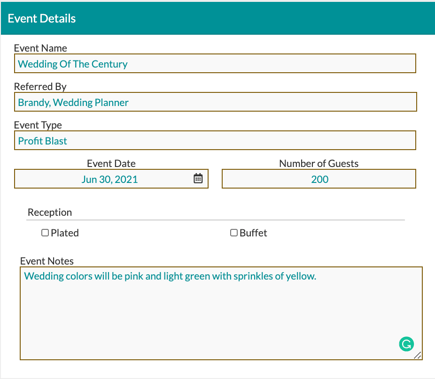Click the Grammarly icon in Event Notes
This screenshot has width=435, height=379.
[x=406, y=344]
